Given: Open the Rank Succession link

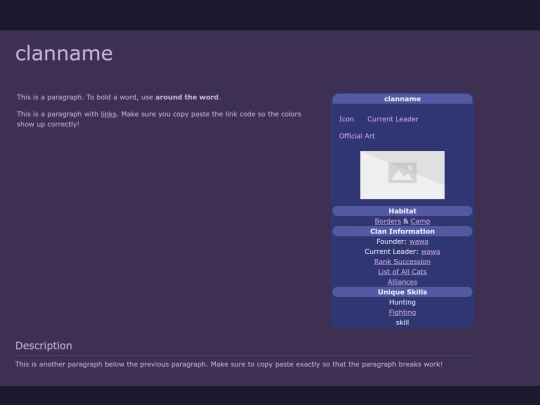Looking at the screenshot, I should tap(402, 262).
